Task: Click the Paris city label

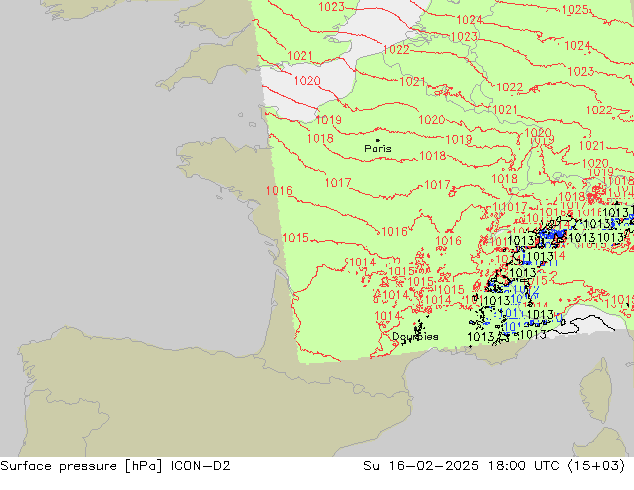Action: [378, 149]
